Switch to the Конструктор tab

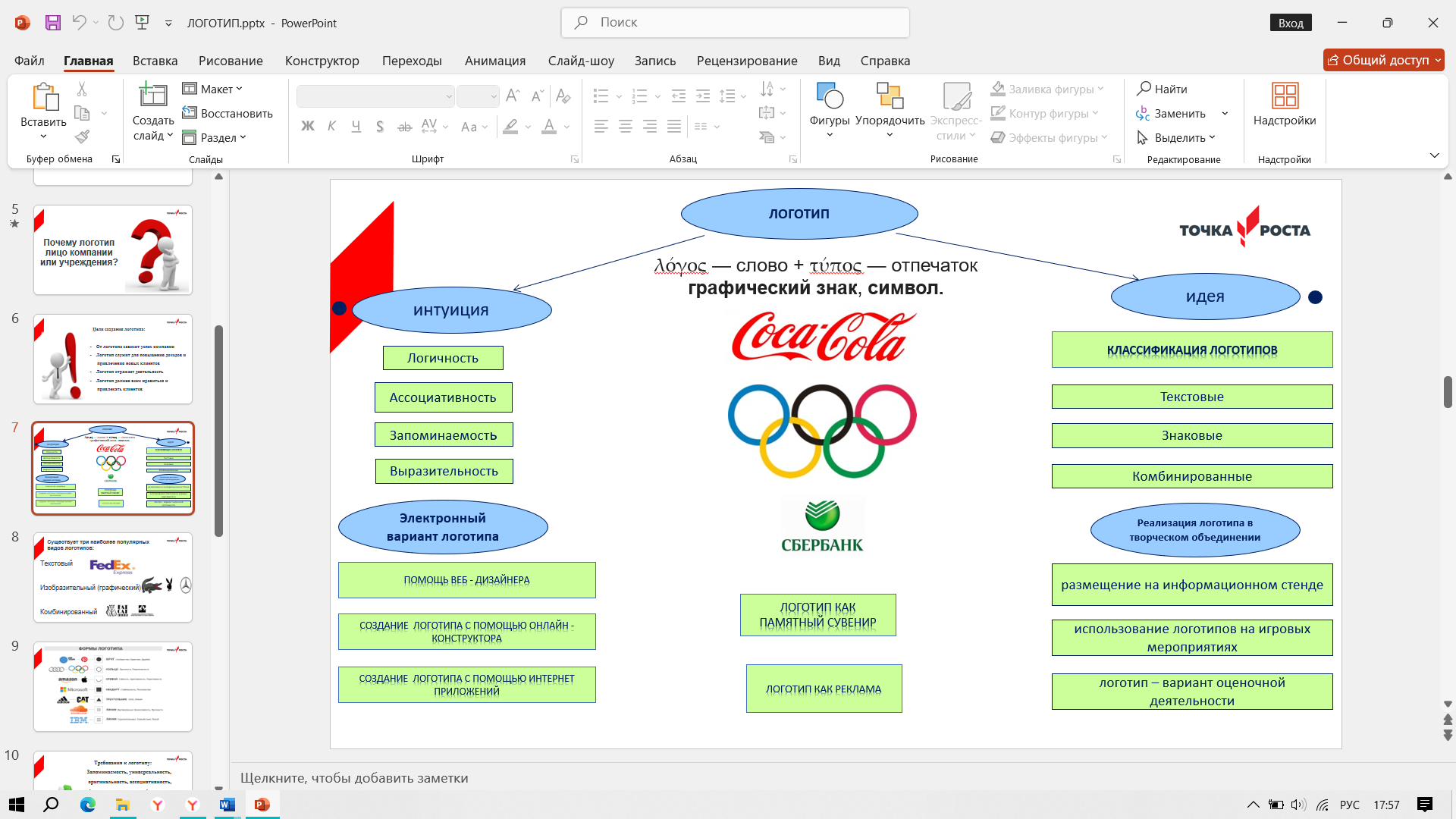[322, 61]
